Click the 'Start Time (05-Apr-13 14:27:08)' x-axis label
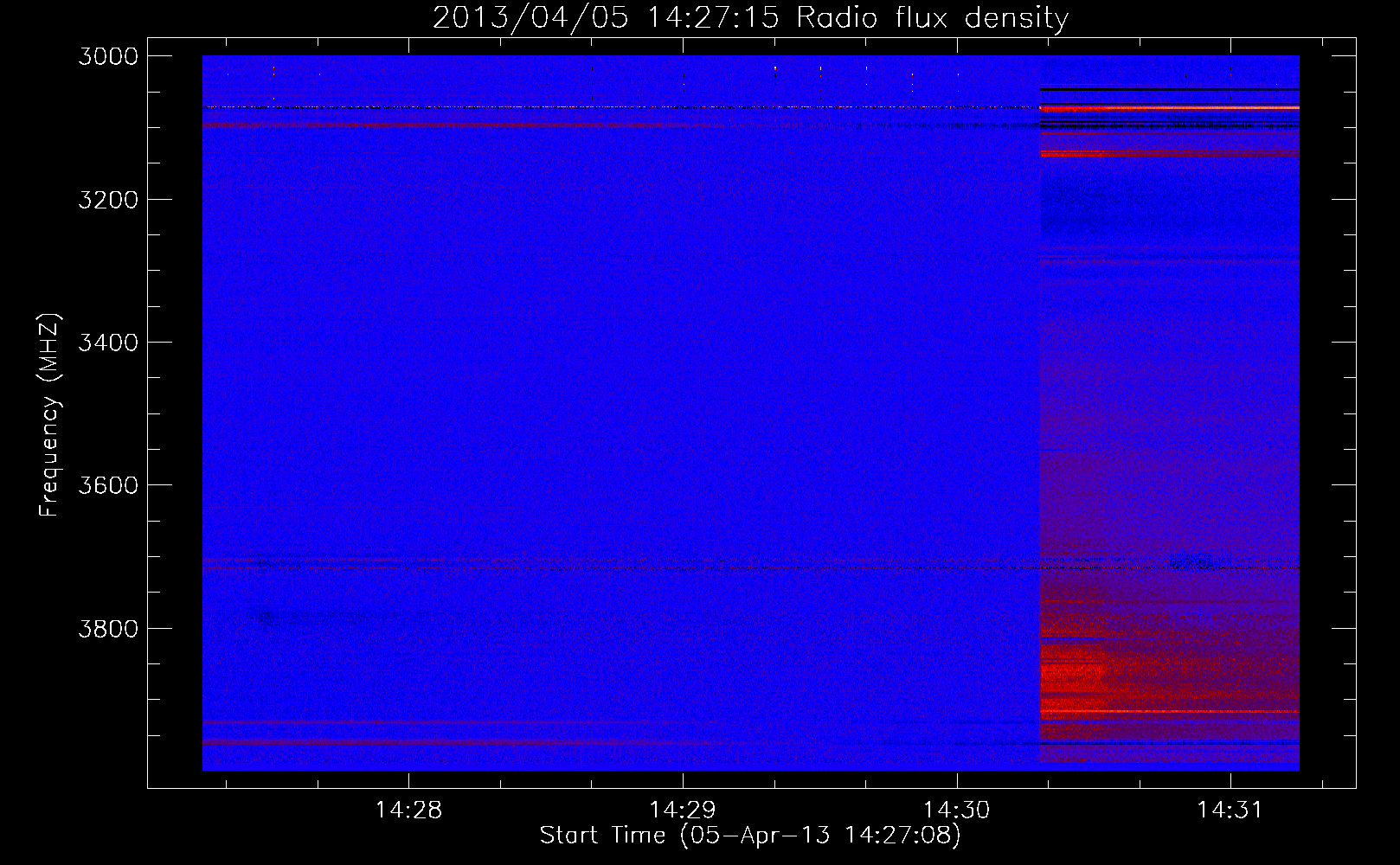Image resolution: width=1400 pixels, height=865 pixels. pos(750,836)
